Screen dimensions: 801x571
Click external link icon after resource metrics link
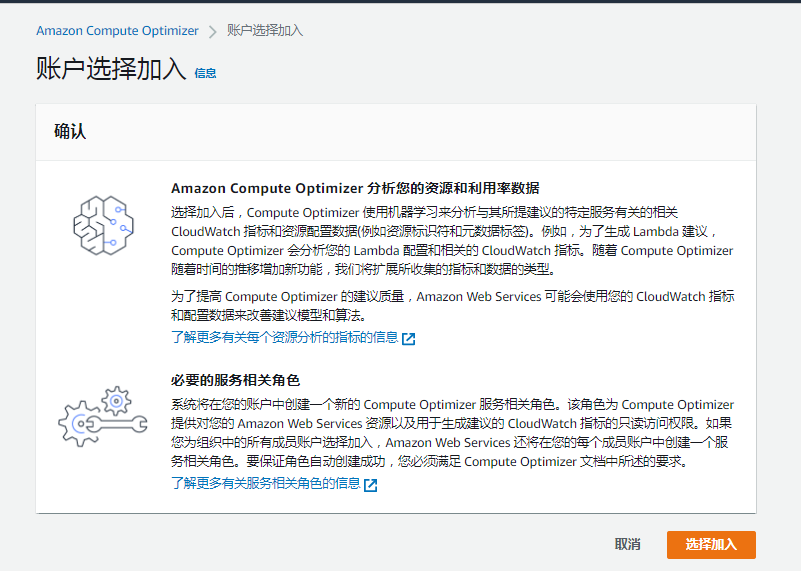(x=409, y=339)
